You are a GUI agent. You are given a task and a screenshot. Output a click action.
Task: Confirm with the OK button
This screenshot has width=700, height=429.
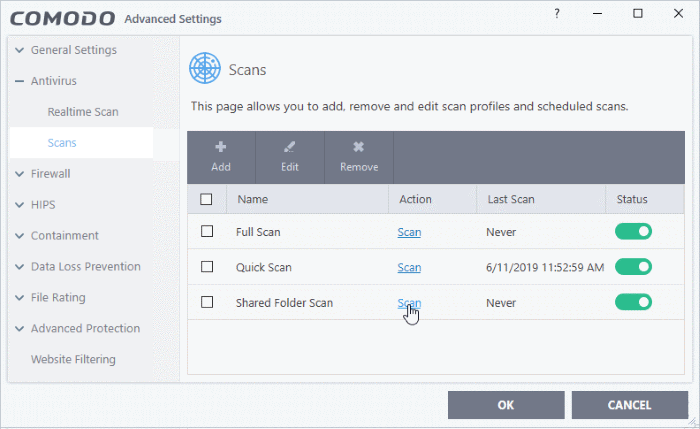506,405
